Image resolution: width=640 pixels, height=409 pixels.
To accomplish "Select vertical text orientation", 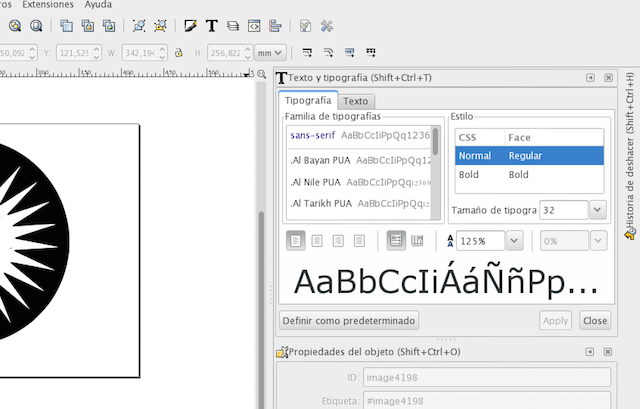I will tap(417, 240).
